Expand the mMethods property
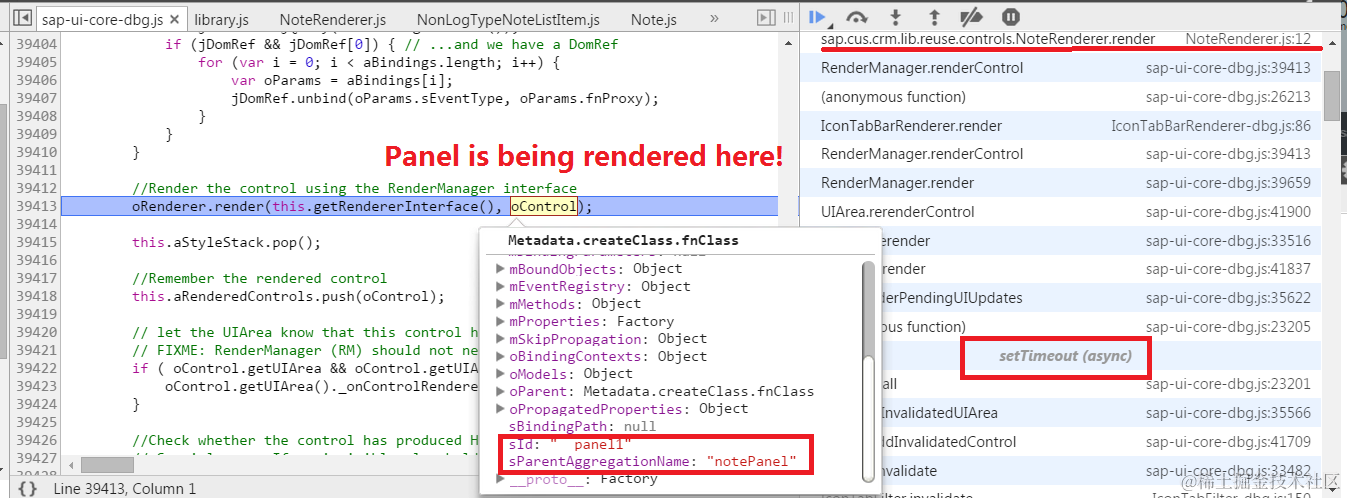Screen dimensions: 1347x498 click(x=501, y=304)
